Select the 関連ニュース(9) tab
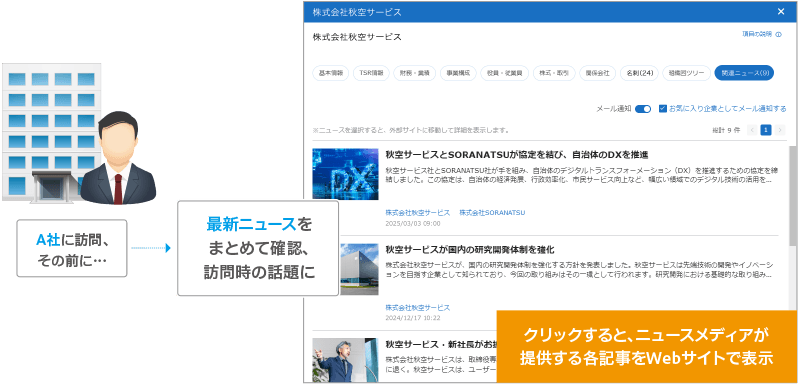The image size is (800, 384). pos(744,73)
